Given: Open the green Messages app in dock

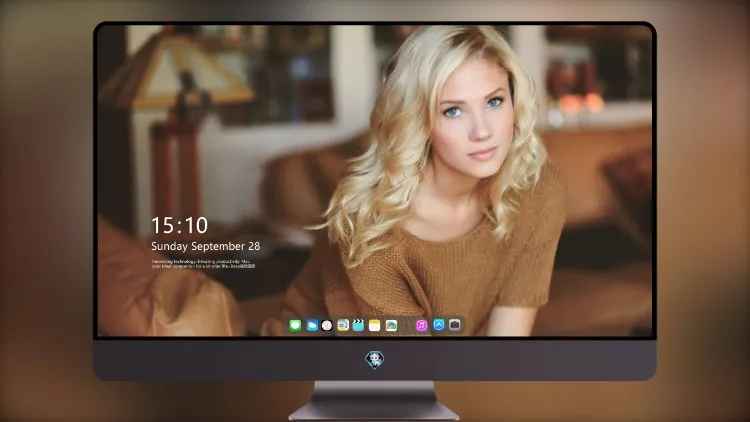Looking at the screenshot, I should 295,325.
